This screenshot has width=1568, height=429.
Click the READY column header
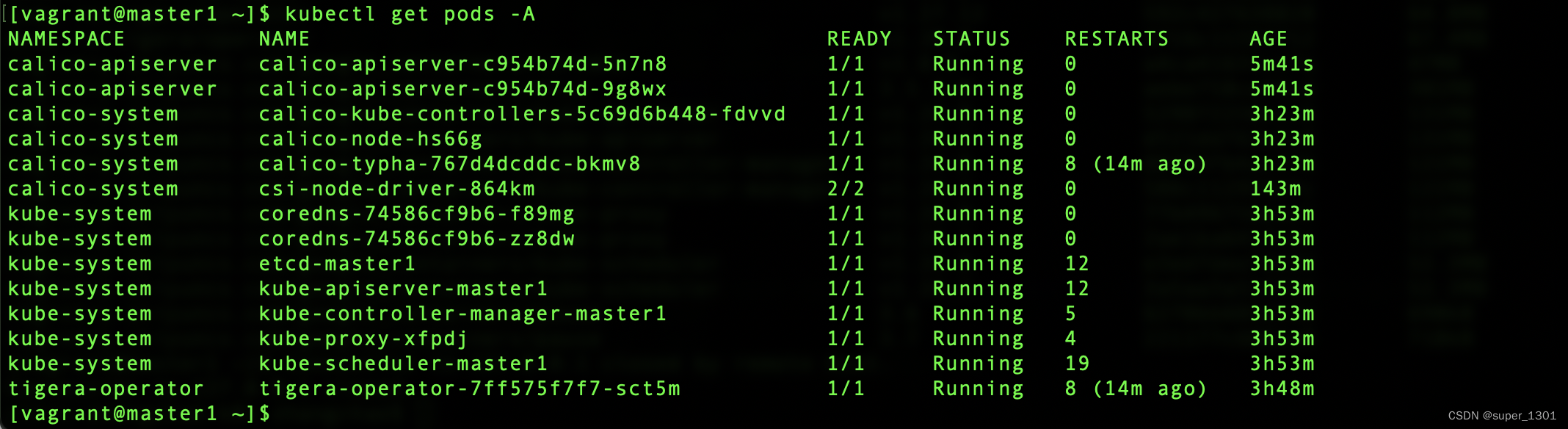(x=860, y=39)
